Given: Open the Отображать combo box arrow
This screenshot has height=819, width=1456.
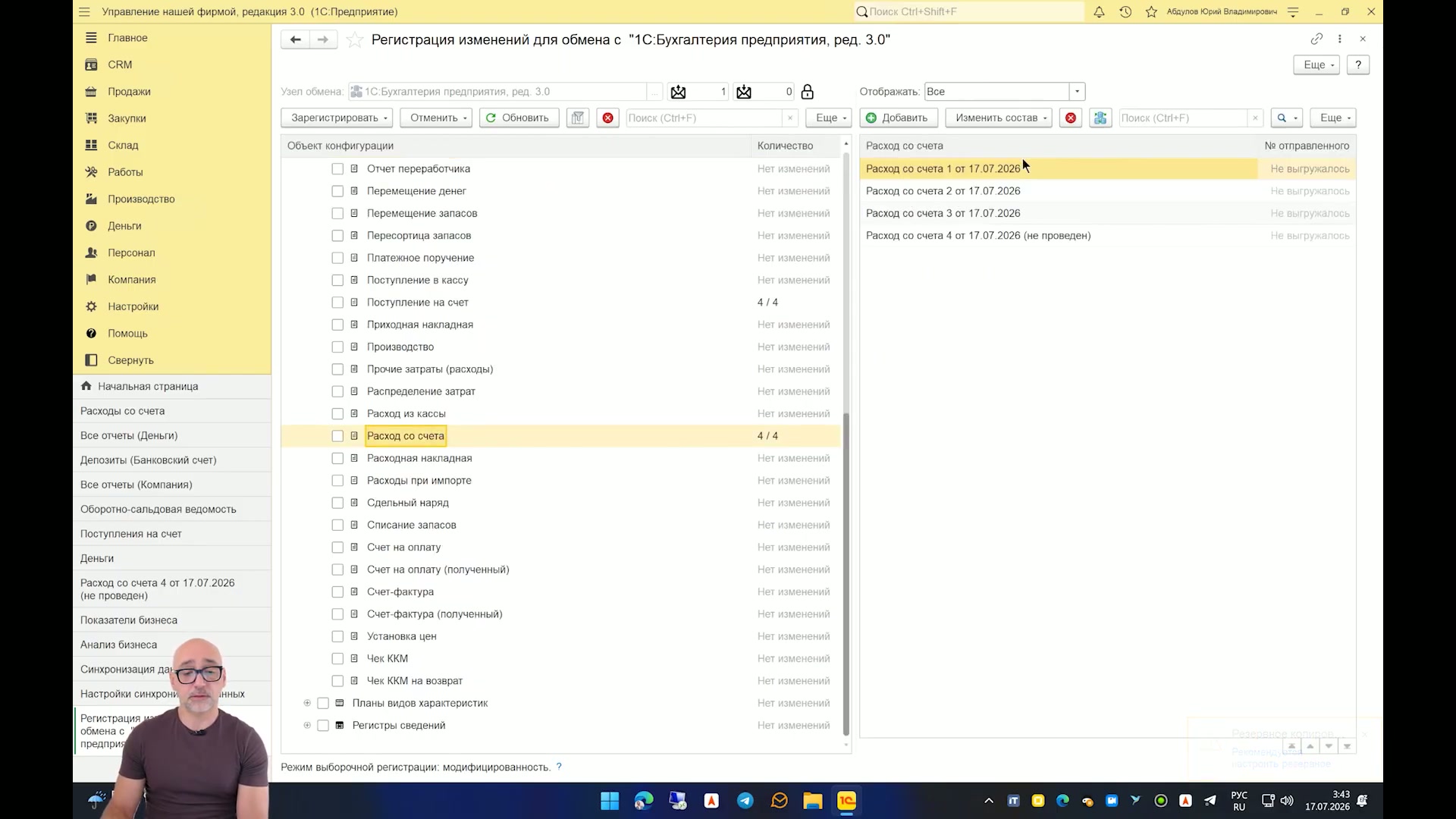Looking at the screenshot, I should click(x=1077, y=92).
